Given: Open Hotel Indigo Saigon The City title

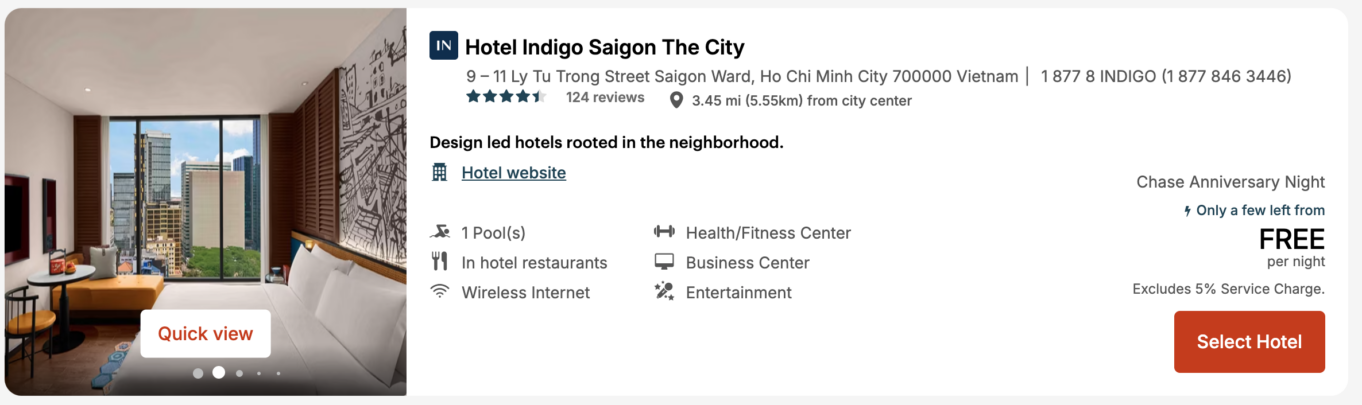Looking at the screenshot, I should [604, 47].
